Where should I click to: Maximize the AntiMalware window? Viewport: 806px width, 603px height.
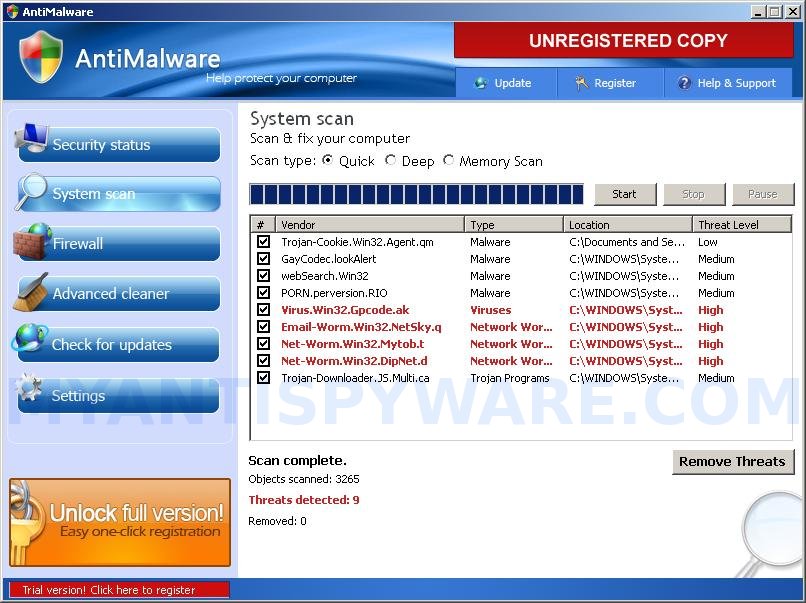775,11
